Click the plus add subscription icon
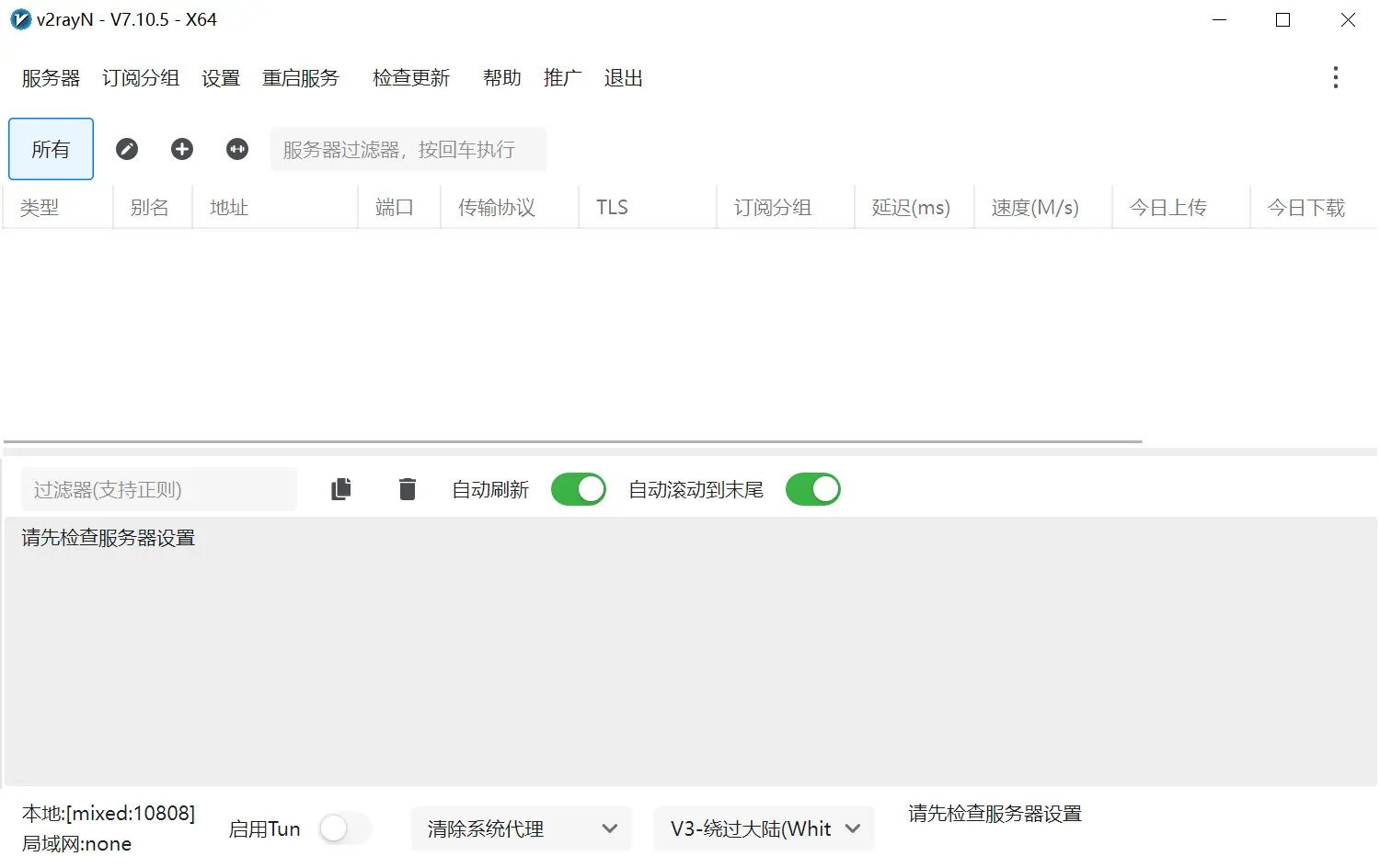 pyautogui.click(x=182, y=149)
